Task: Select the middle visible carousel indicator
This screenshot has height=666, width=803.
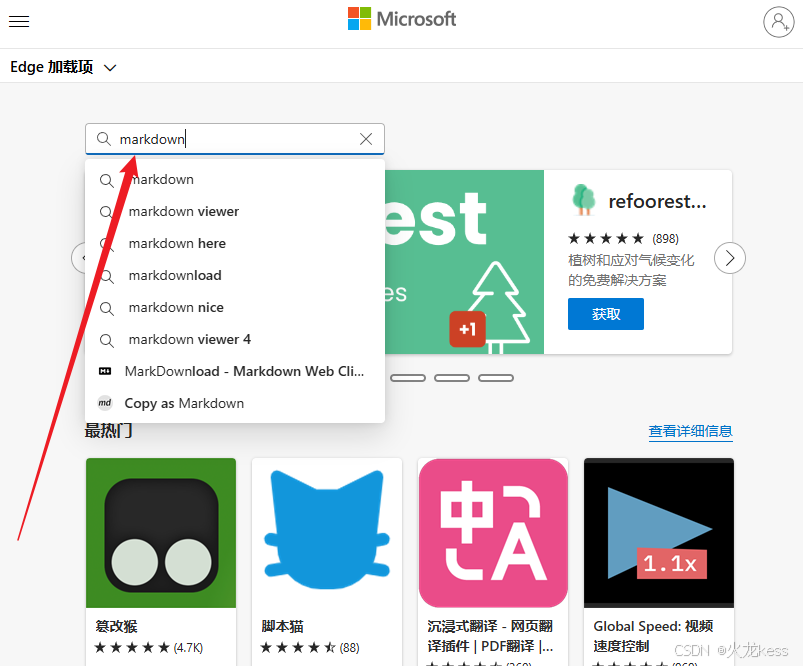Action: tap(452, 378)
